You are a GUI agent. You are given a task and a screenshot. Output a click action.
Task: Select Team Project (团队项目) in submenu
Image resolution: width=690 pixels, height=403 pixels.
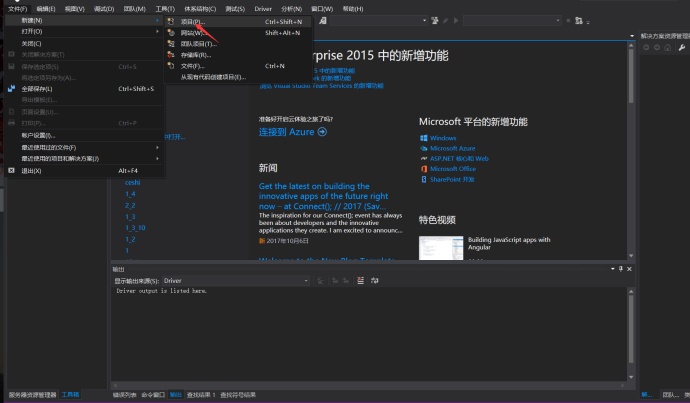[x=238, y=44]
